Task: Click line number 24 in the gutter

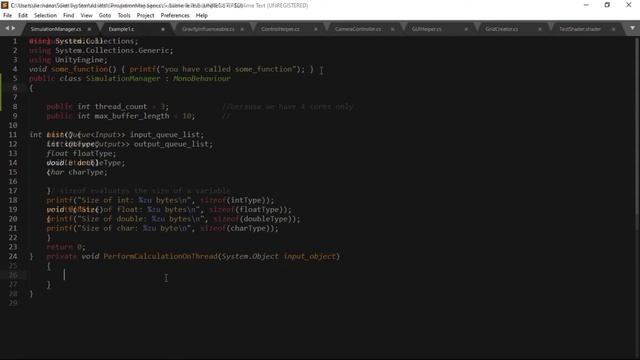Action: tap(13, 256)
